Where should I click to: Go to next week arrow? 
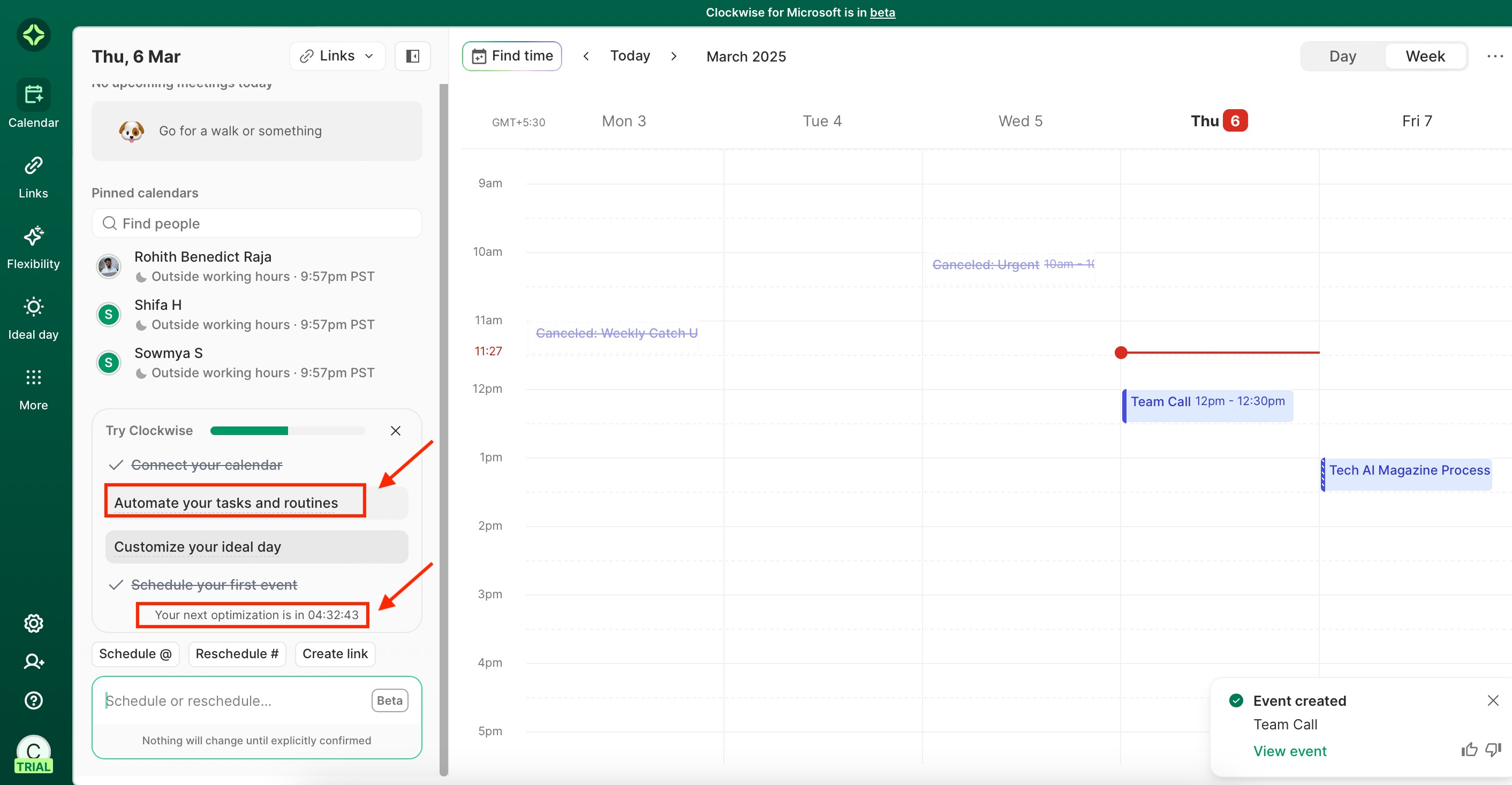pyautogui.click(x=674, y=56)
